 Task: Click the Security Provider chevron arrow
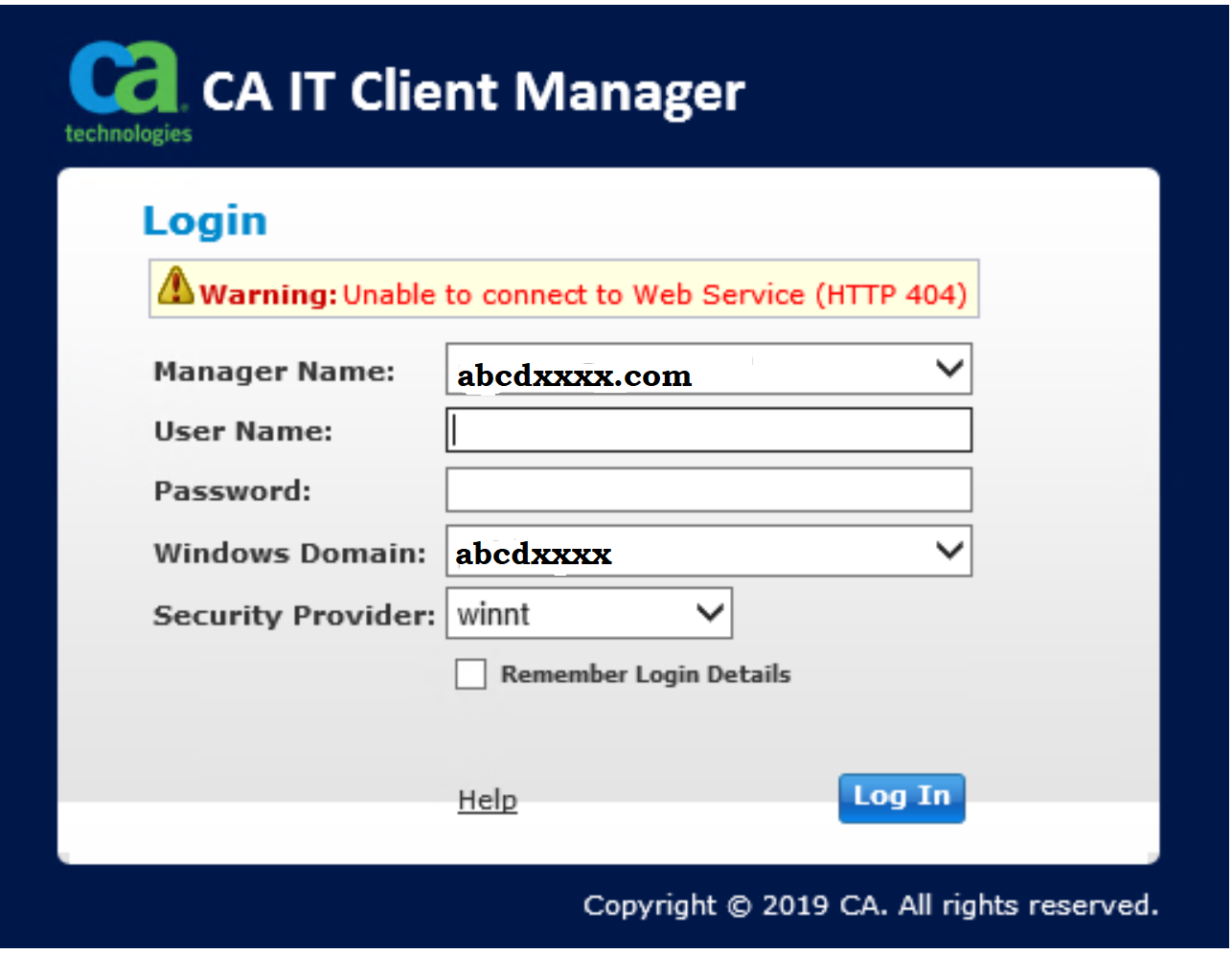point(709,613)
